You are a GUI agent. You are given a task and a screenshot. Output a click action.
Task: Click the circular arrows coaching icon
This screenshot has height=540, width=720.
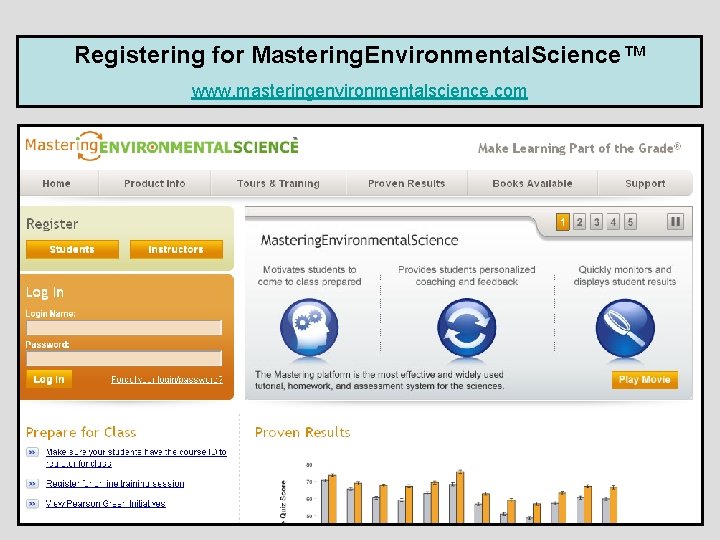coord(467,327)
